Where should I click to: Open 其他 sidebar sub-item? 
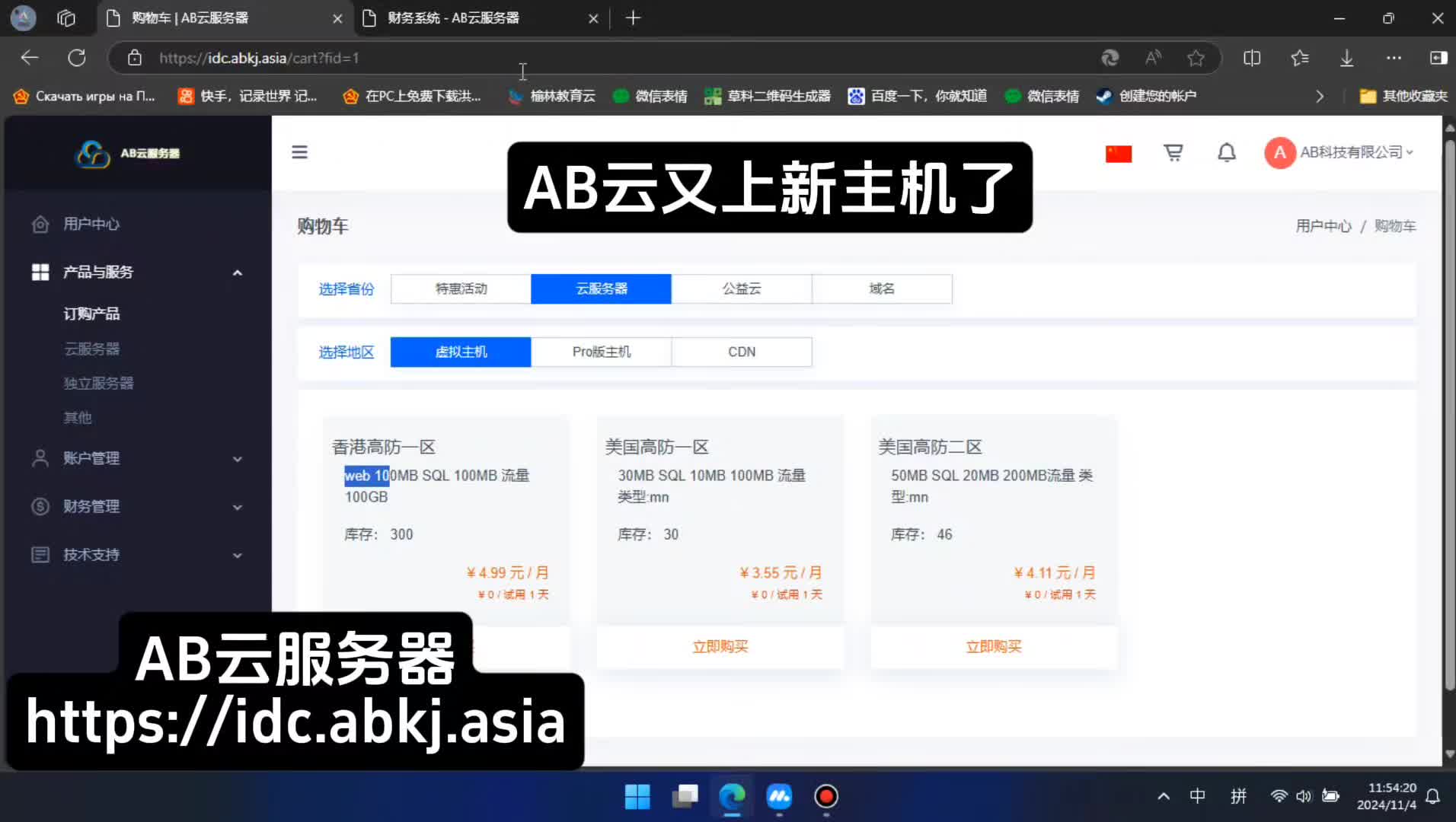pos(78,418)
